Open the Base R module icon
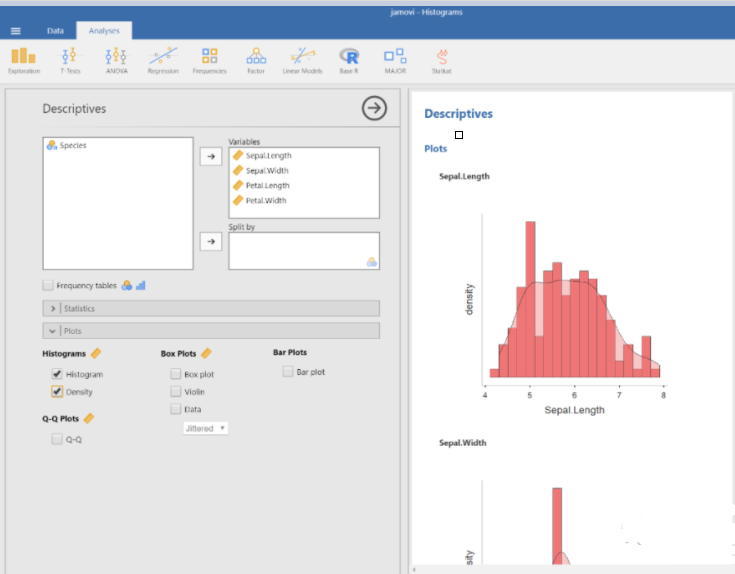735x574 pixels. 348,60
